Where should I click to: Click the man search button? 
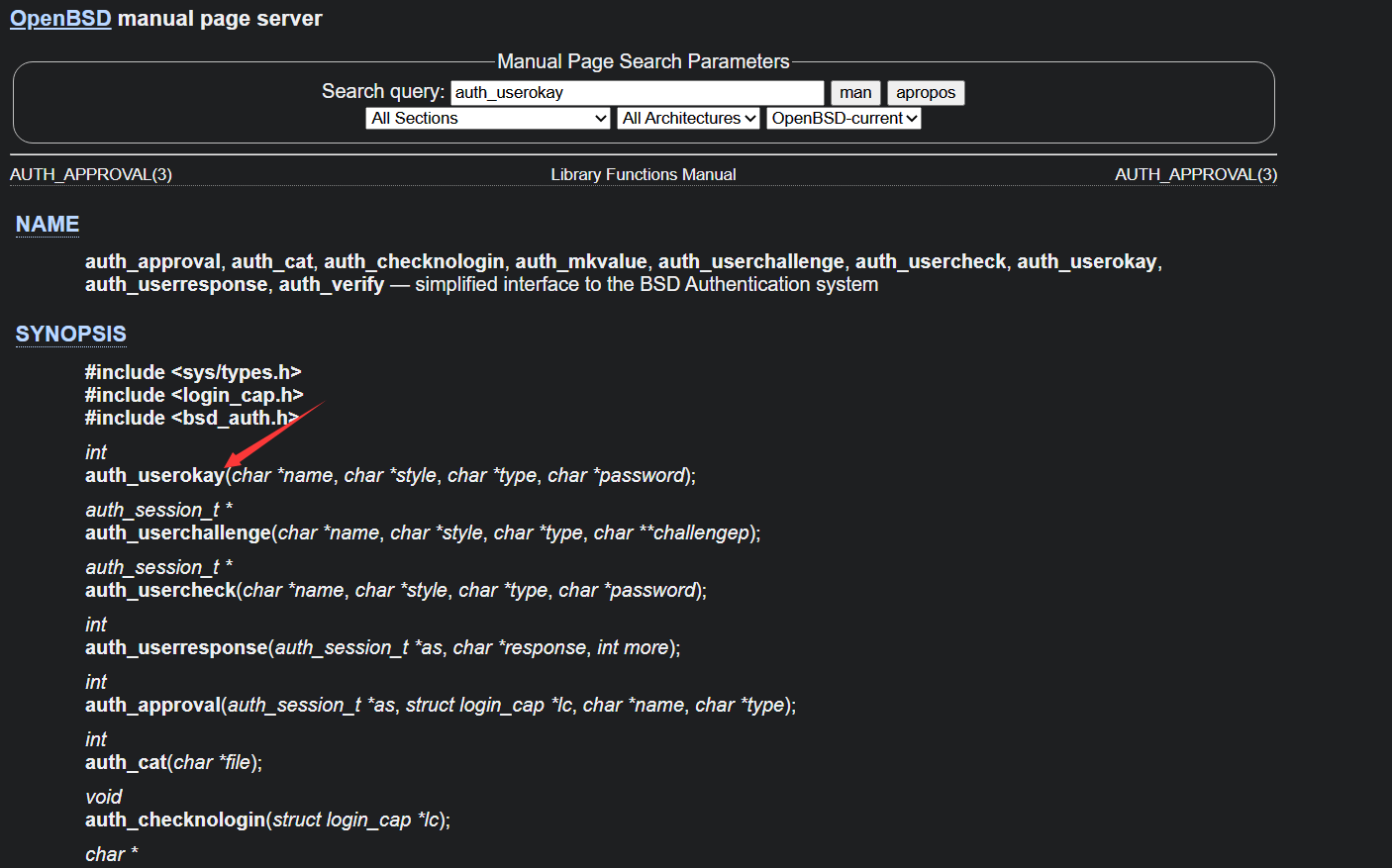point(855,93)
